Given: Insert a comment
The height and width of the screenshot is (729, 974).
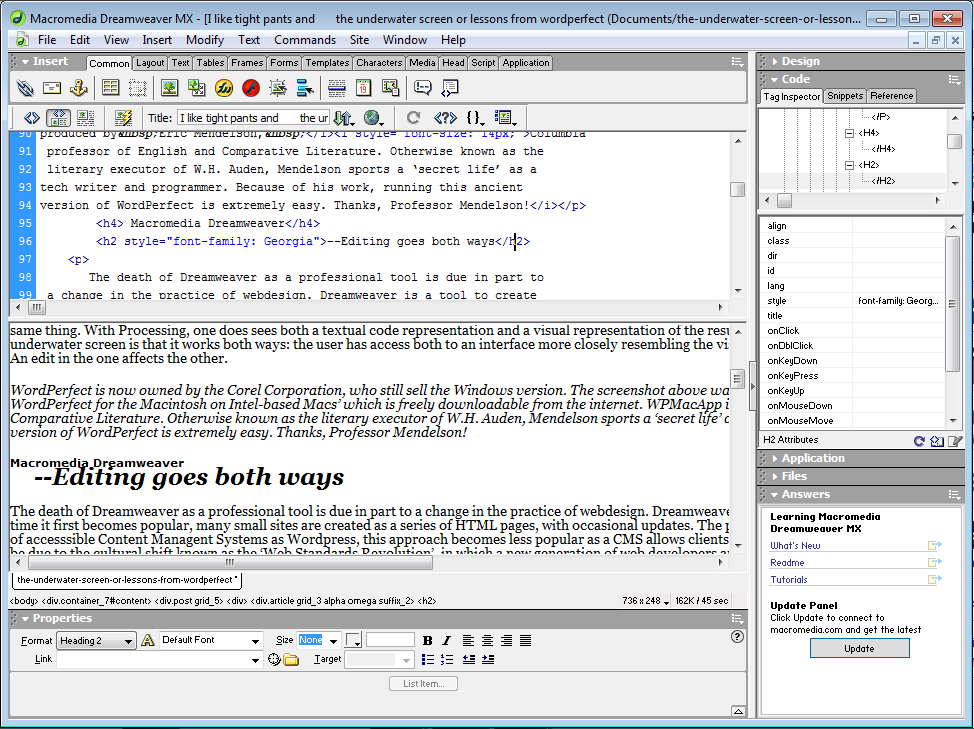Looking at the screenshot, I should [x=422, y=88].
